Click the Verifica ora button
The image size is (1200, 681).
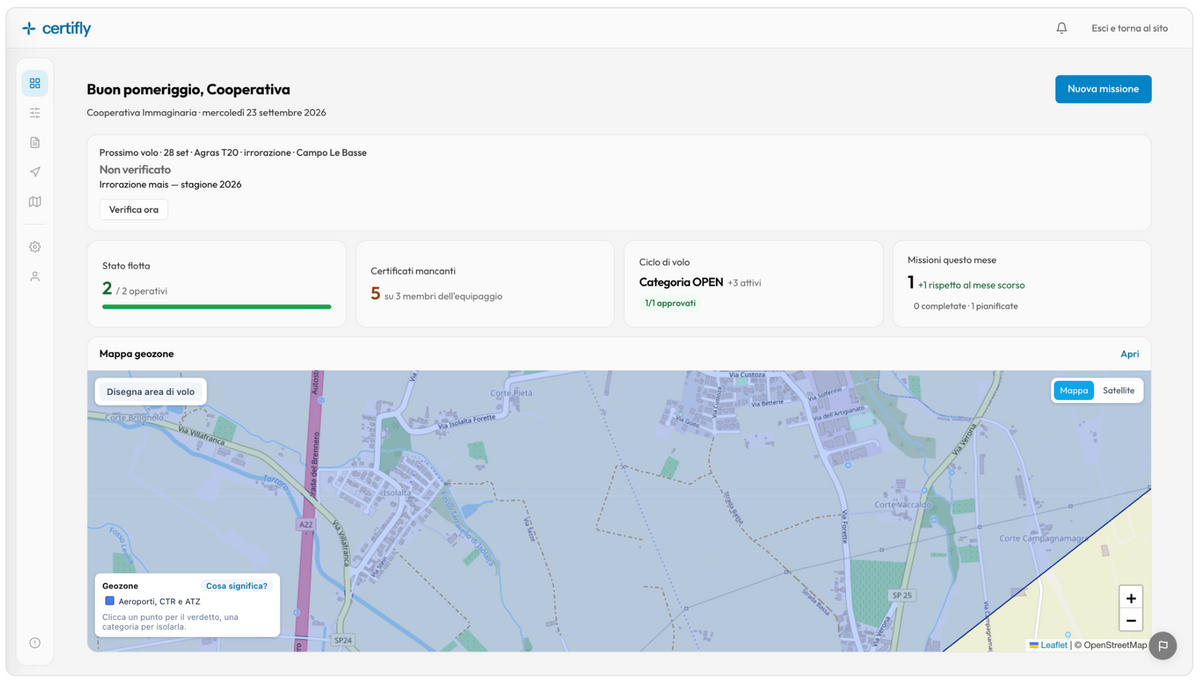click(x=134, y=210)
